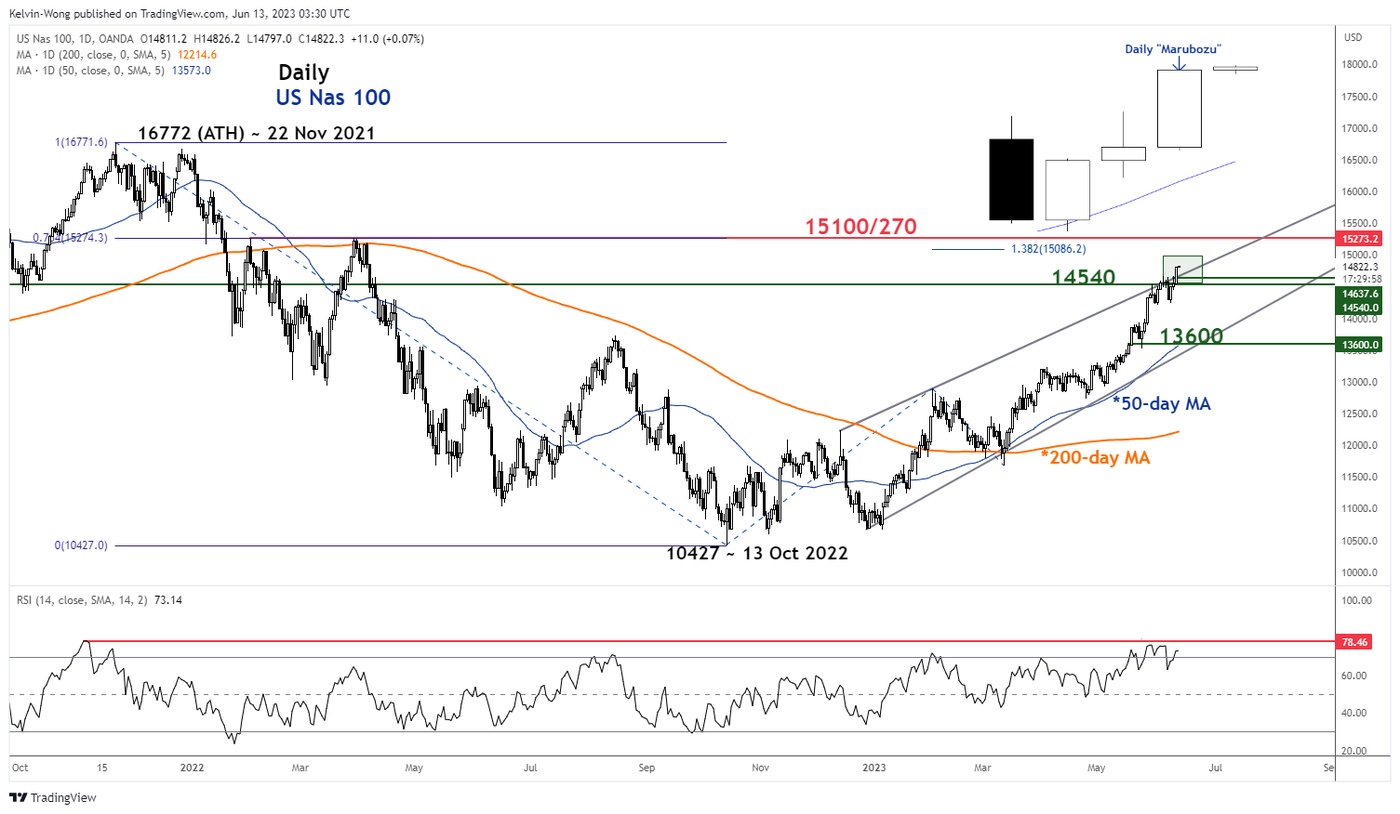Click the 2022 label on time axis
Screen dimensions: 1400x814
tap(191, 768)
